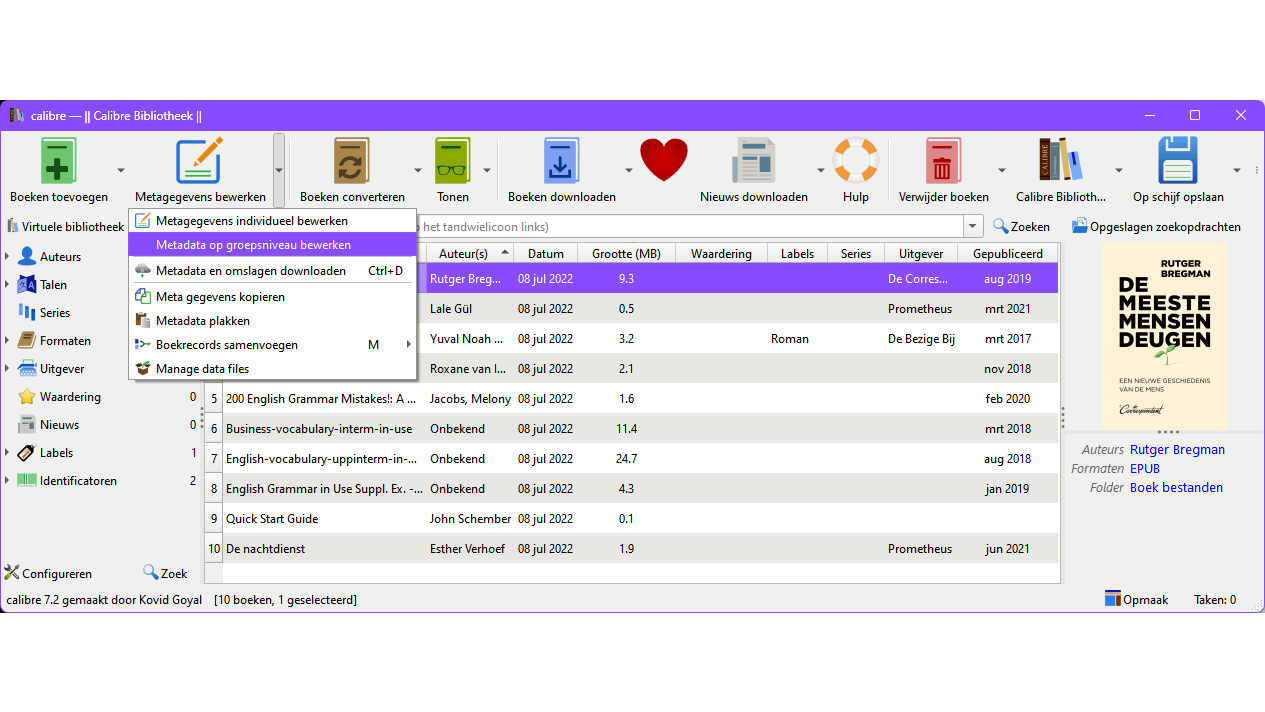
Task: Select Waardering in the tag browser
Action: pos(70,397)
